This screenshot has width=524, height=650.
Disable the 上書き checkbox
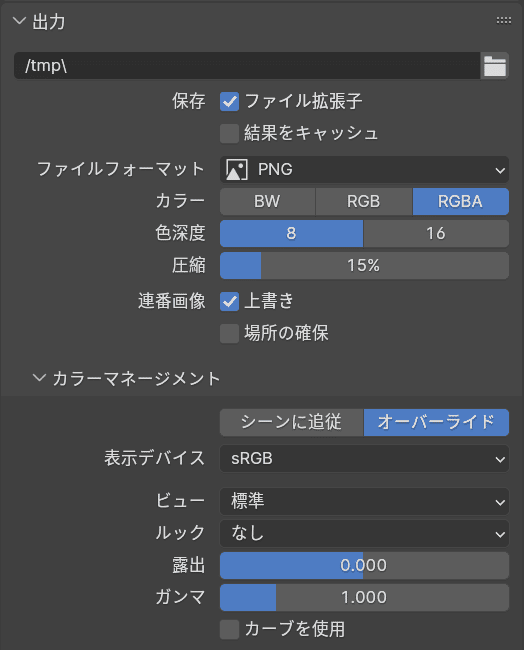coord(229,301)
